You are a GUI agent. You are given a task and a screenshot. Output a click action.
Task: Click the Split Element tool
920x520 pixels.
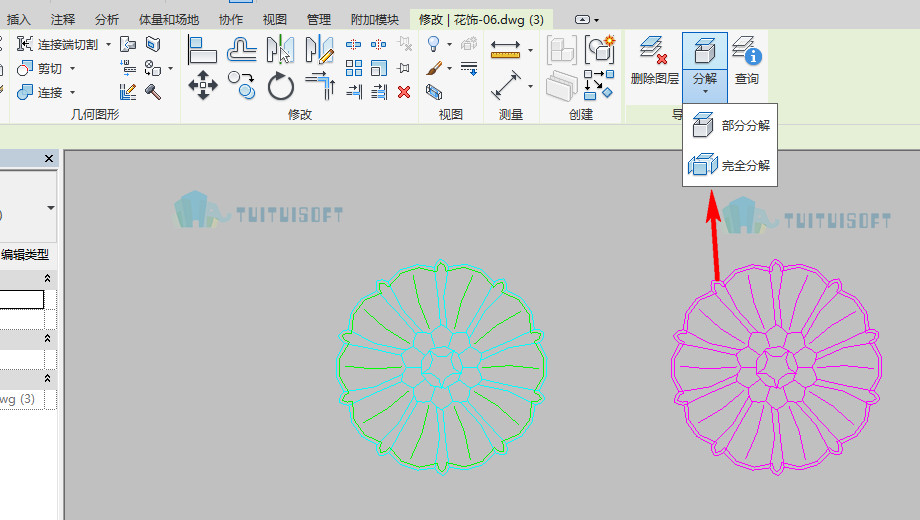[353, 45]
